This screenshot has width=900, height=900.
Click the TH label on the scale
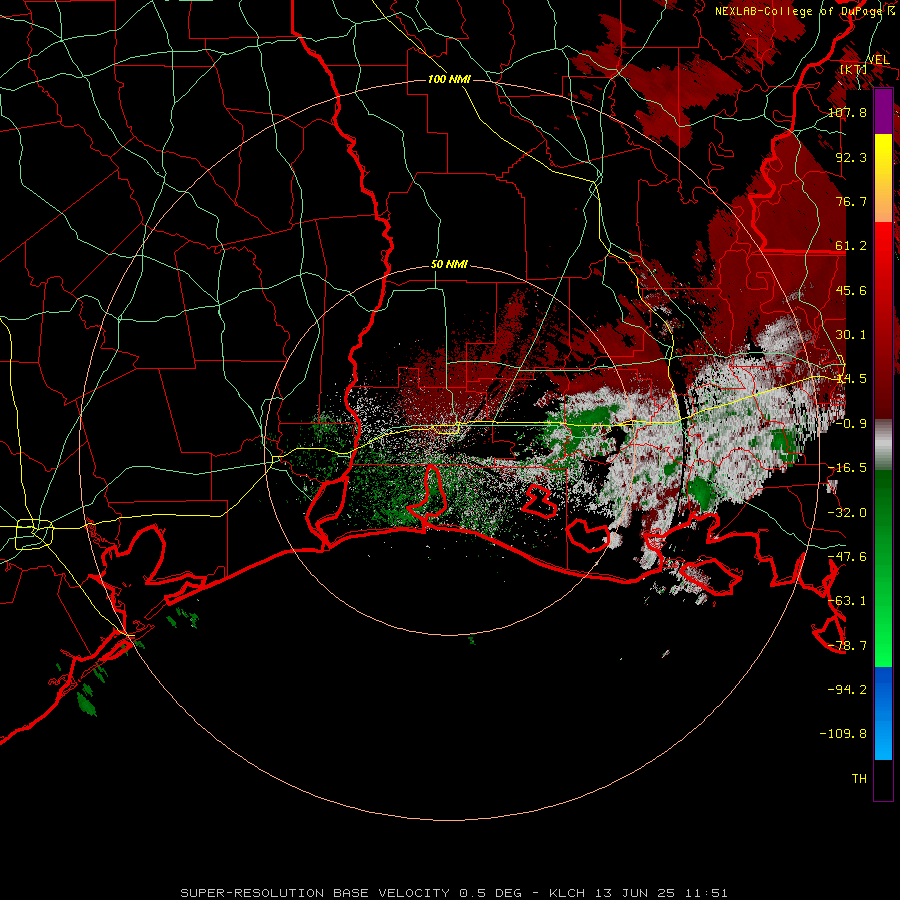(859, 778)
